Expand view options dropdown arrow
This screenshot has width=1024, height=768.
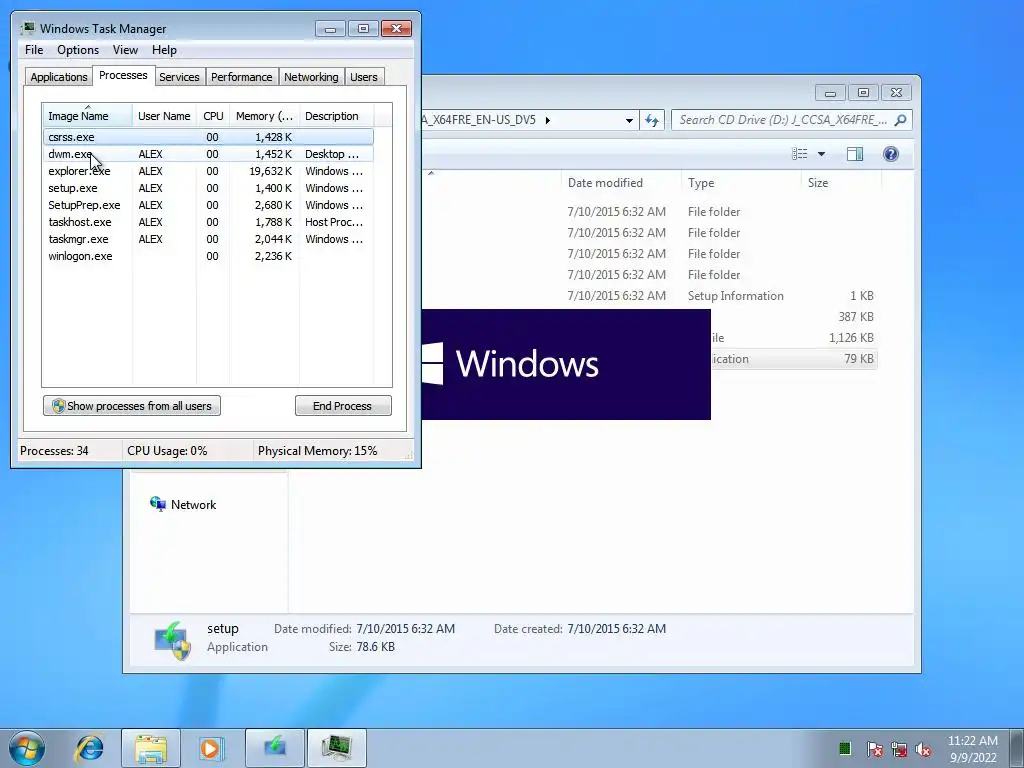coord(822,154)
